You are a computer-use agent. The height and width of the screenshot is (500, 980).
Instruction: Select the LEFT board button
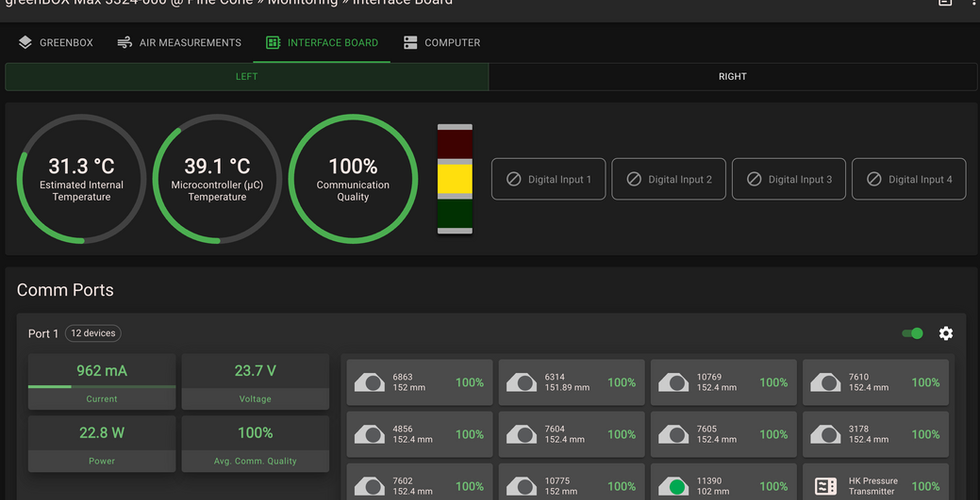[x=247, y=77]
